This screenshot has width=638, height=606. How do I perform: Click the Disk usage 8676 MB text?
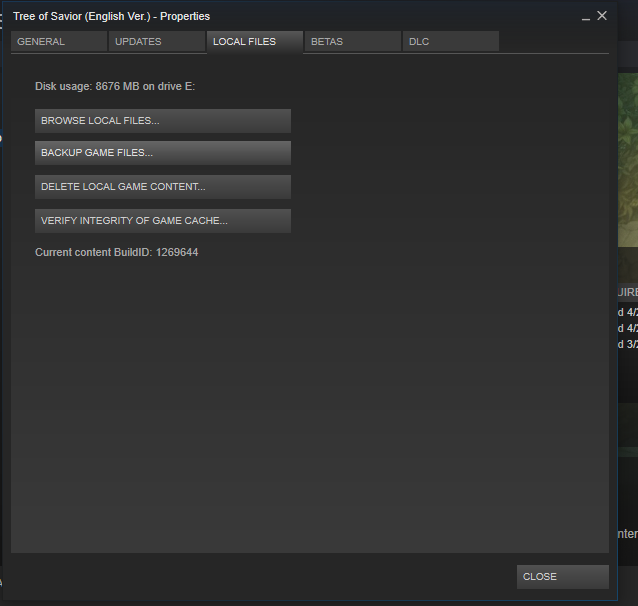(x=90, y=87)
